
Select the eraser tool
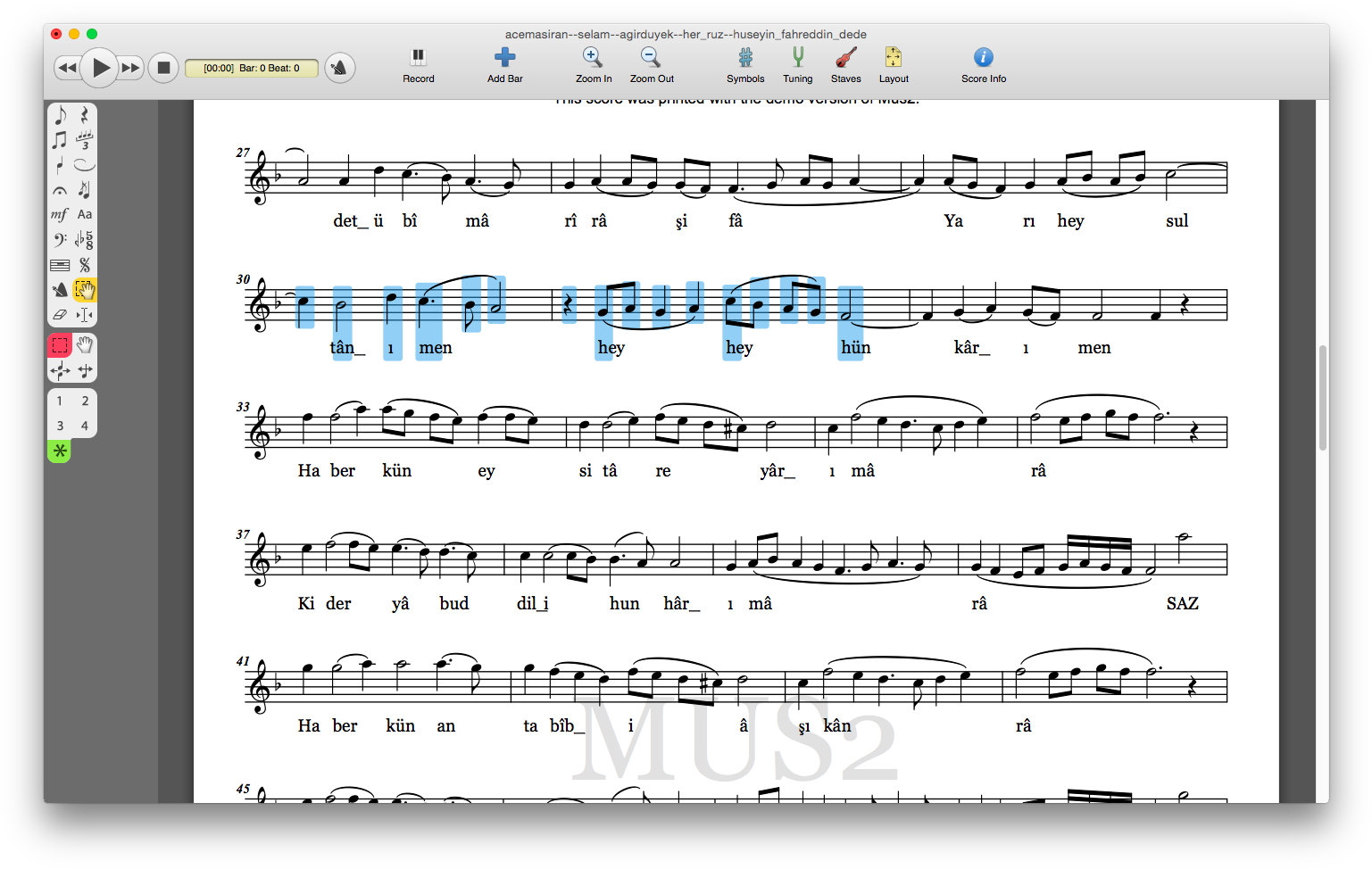coord(60,315)
